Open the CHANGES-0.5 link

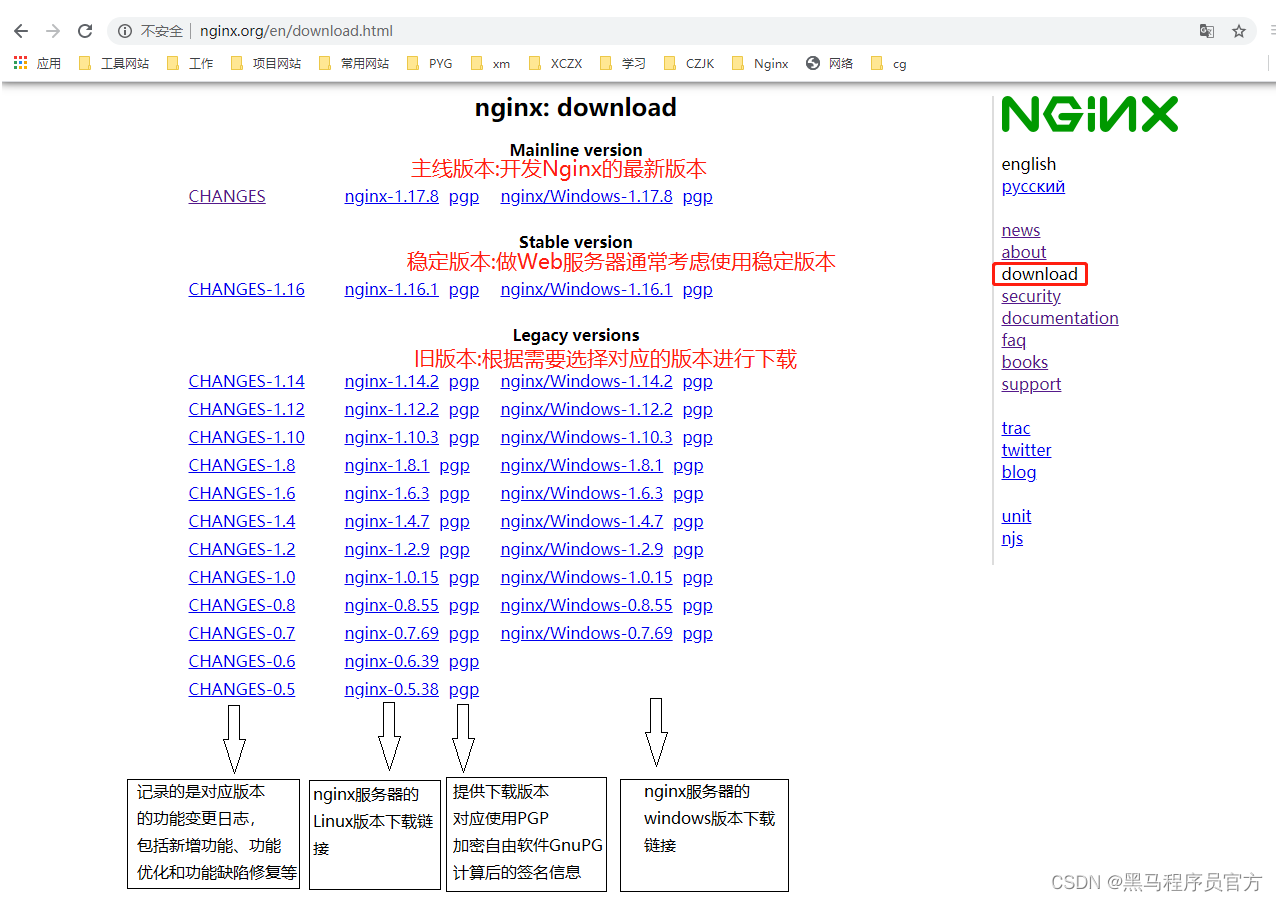click(x=242, y=689)
